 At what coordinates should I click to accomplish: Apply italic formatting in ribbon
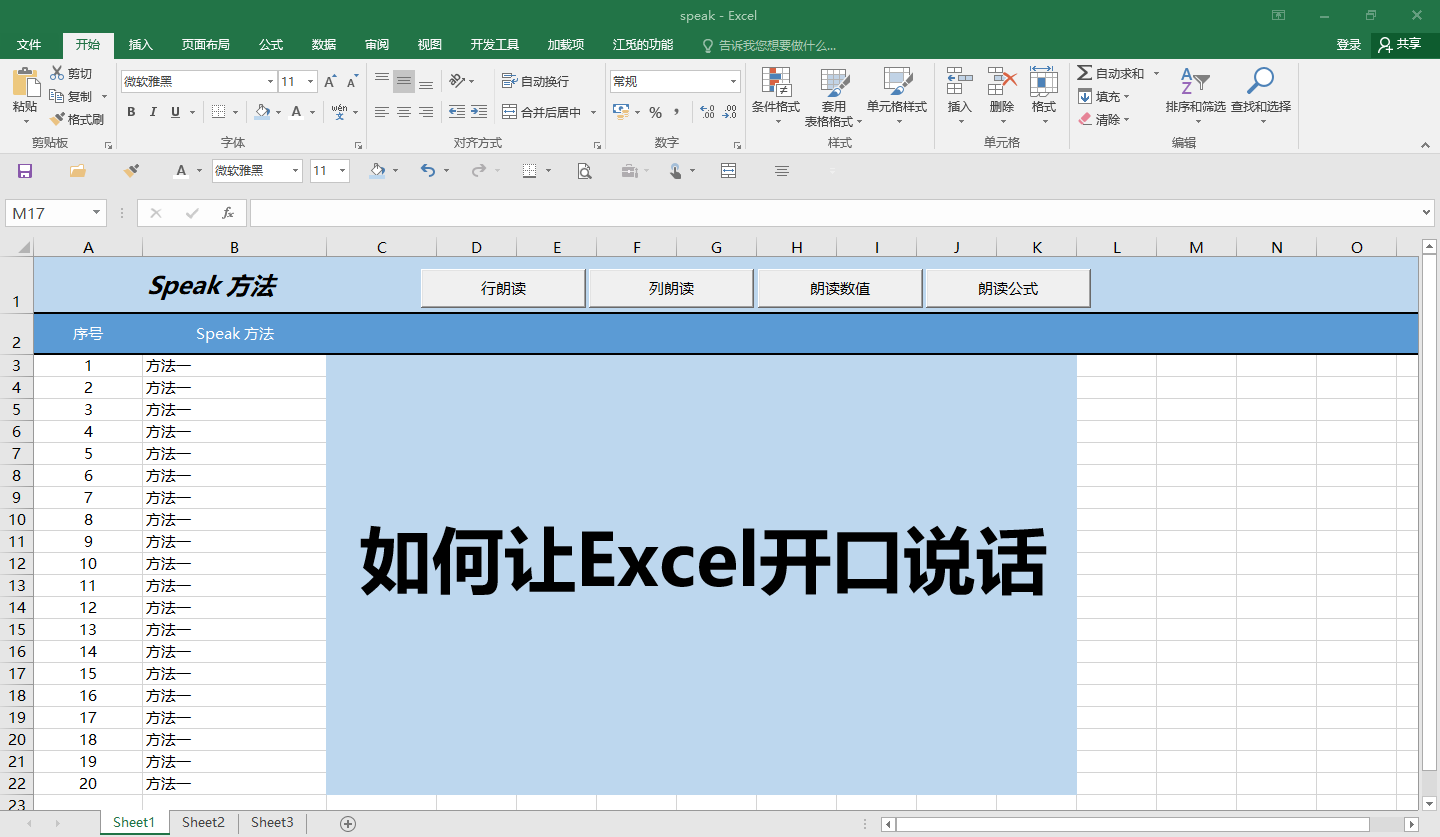[153, 112]
